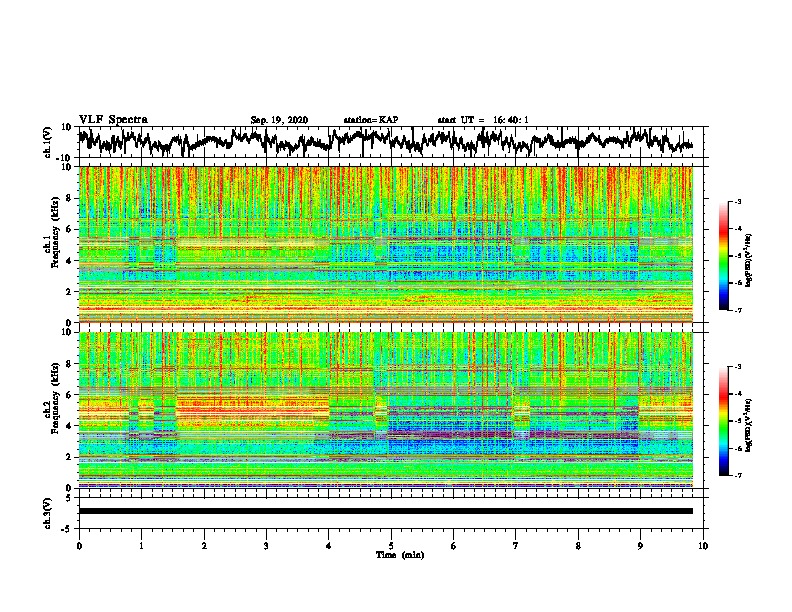The height and width of the screenshot is (612, 792).
Task: Click the ch.1(V) waveform axis label
Action: tap(48, 142)
